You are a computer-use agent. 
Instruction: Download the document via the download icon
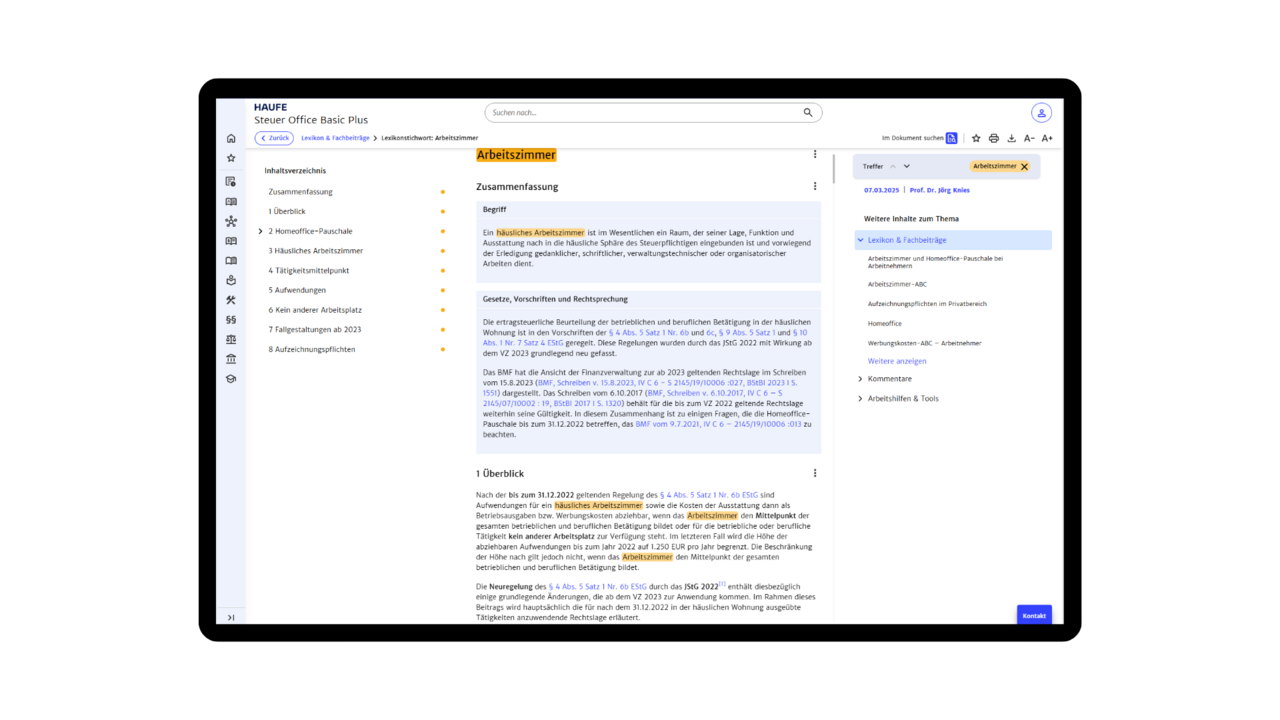point(1011,138)
